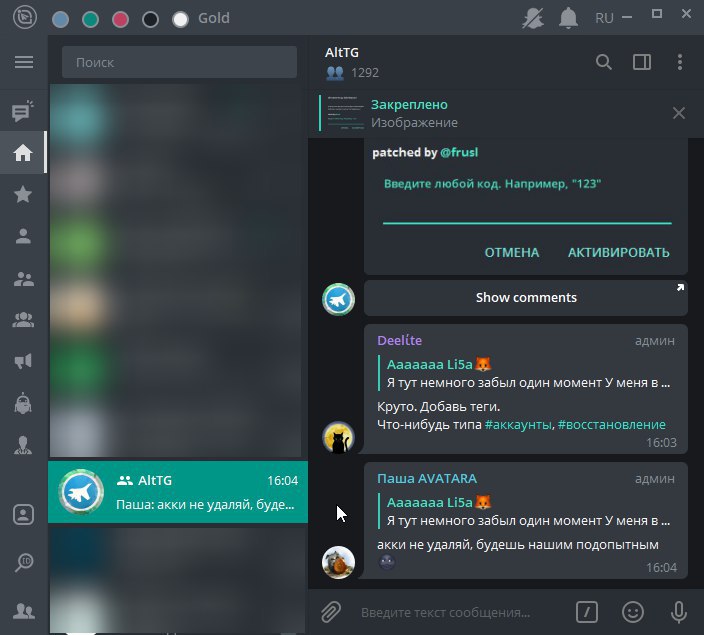Click the bottom two-people sidebar icon
The height and width of the screenshot is (635, 704).
point(23,611)
